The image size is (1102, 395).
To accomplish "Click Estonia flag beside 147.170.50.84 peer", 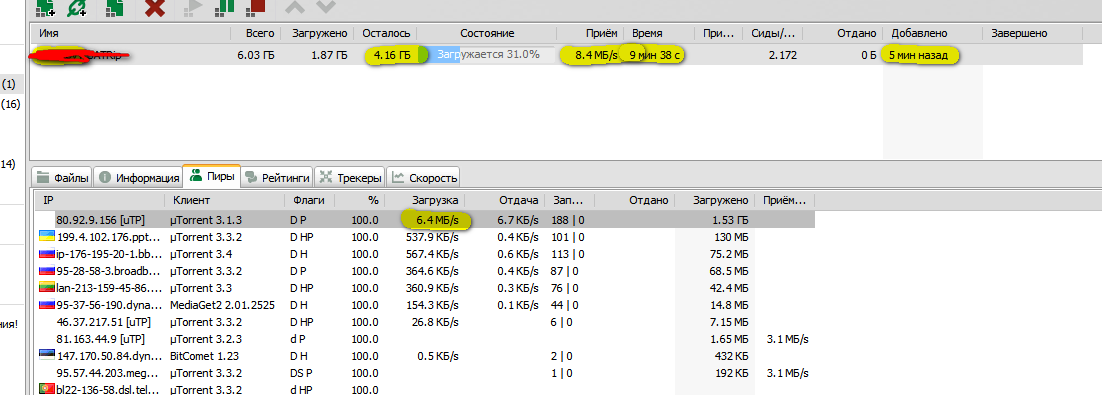I will [x=46, y=356].
